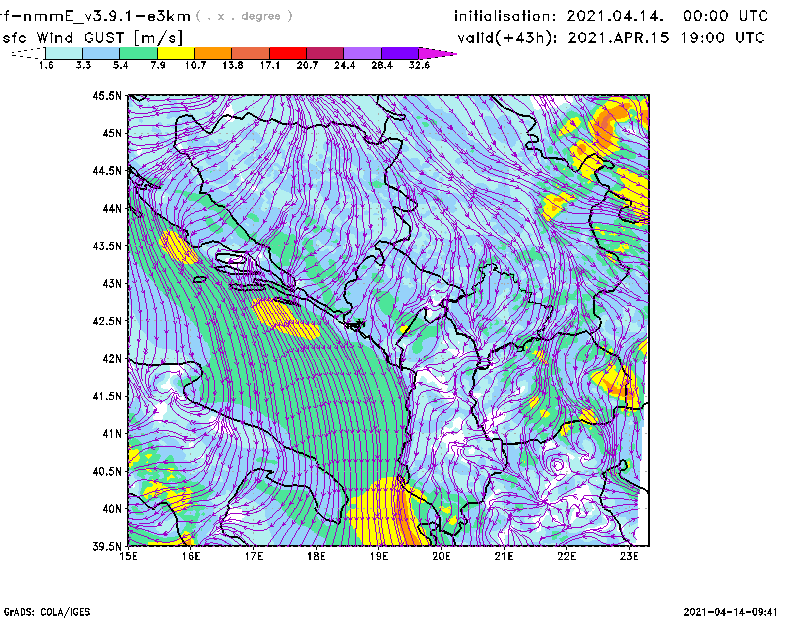Click the '45N' latitude label
This screenshot has height=618, width=800.
(112, 133)
